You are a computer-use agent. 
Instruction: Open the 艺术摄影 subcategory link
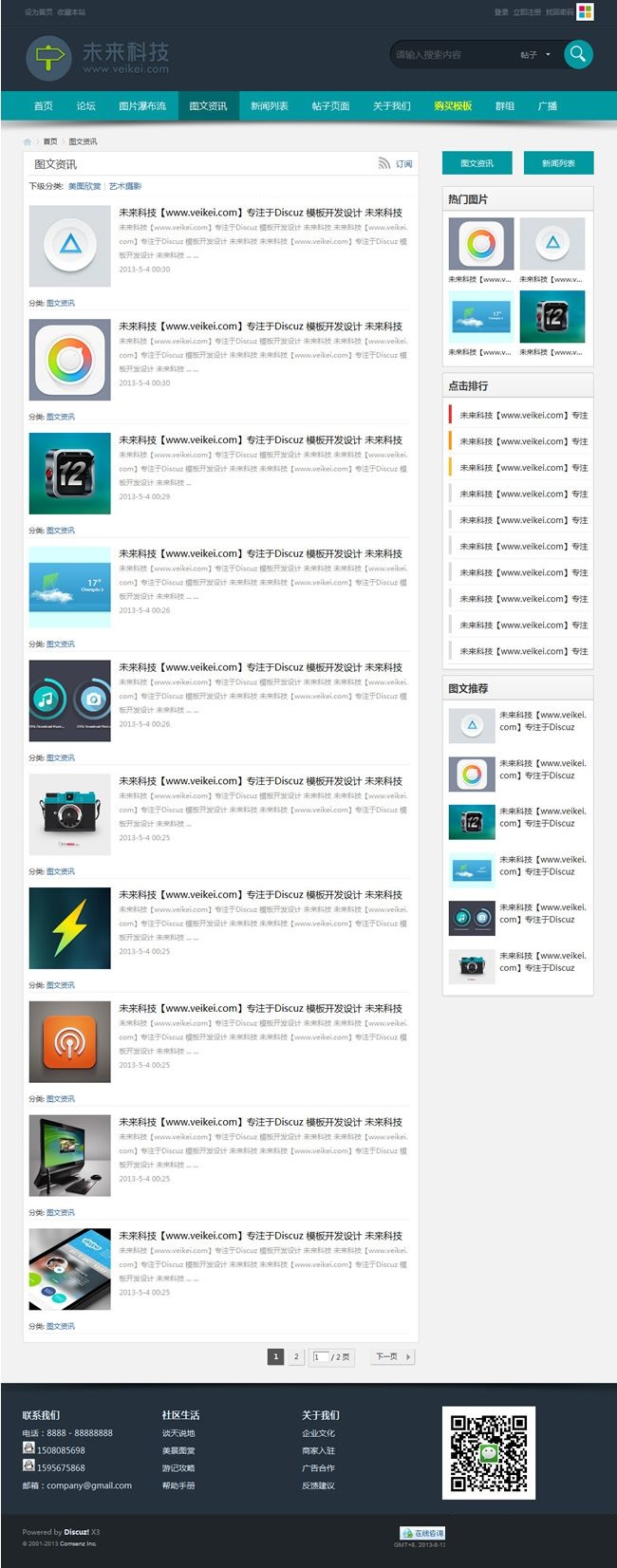[125, 186]
